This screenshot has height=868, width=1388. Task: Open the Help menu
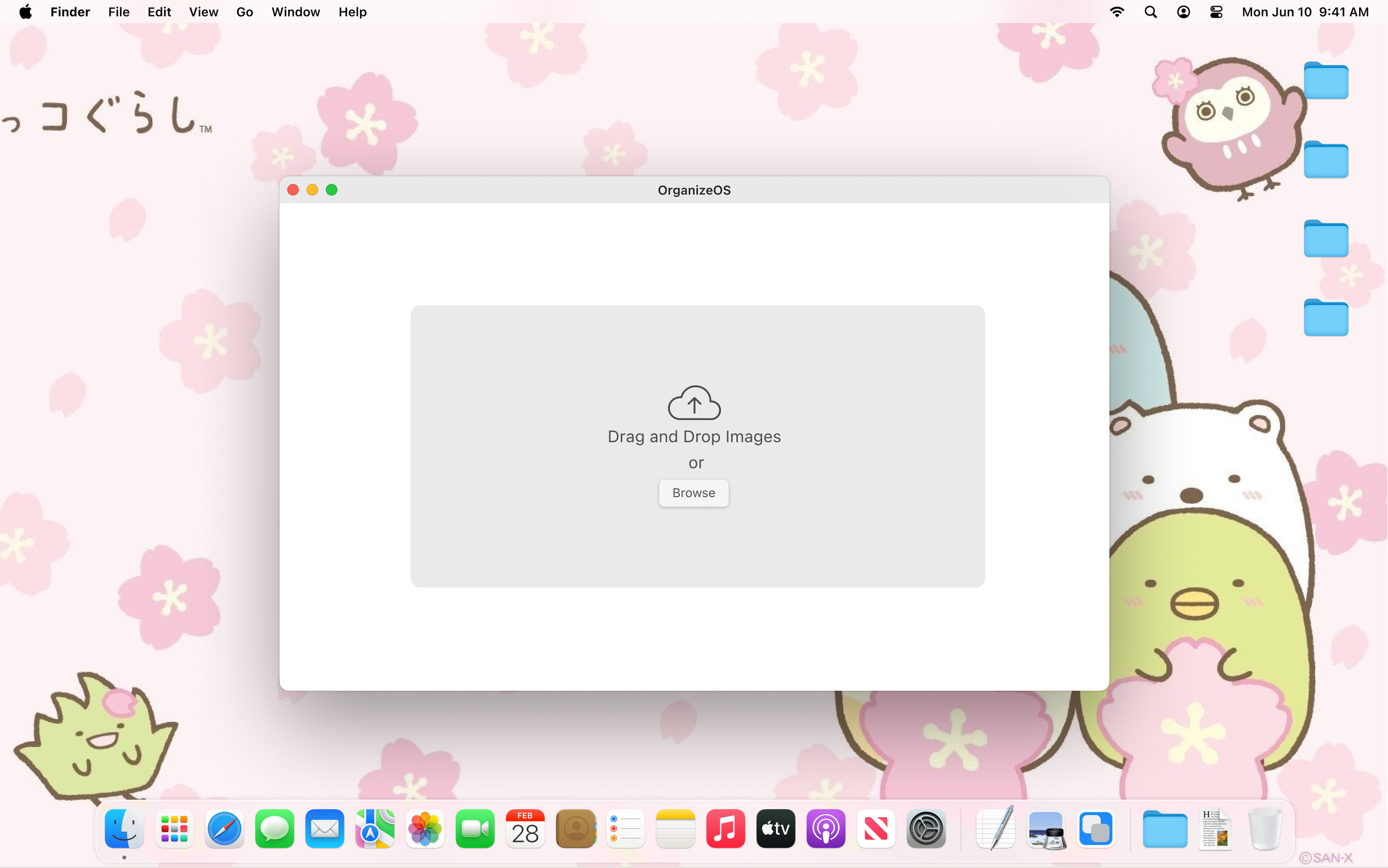[x=352, y=12]
